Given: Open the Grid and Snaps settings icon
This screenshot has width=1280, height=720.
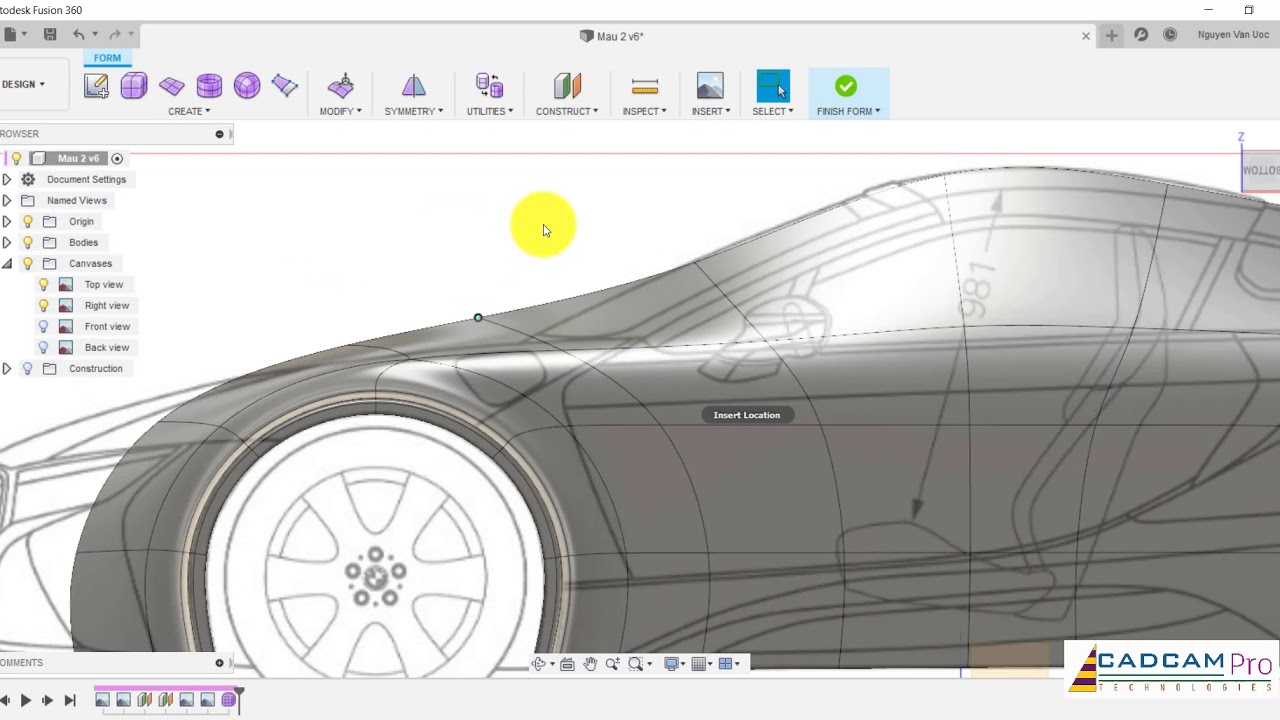Looking at the screenshot, I should pos(698,664).
